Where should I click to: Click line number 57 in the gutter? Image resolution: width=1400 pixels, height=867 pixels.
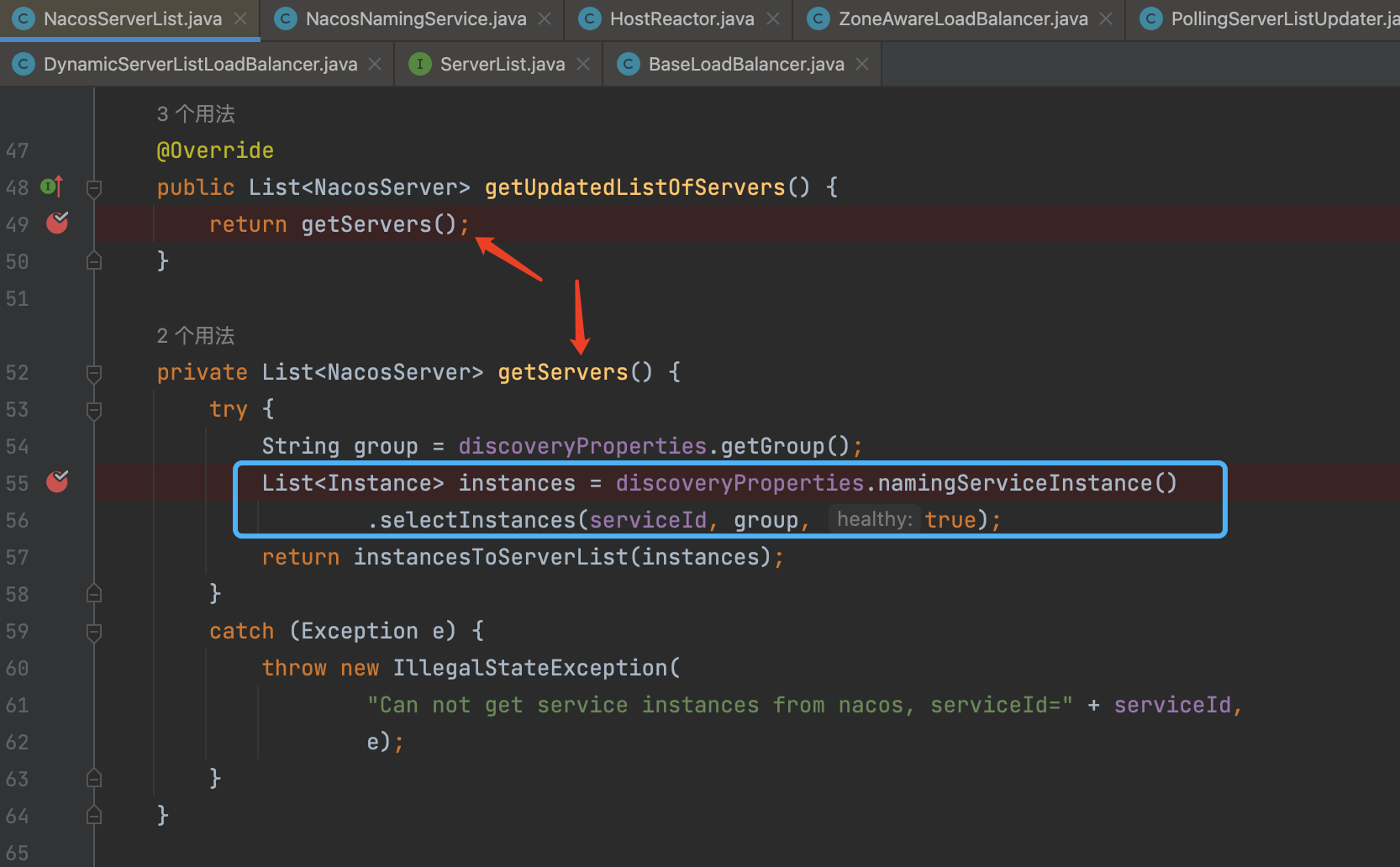click(17, 557)
